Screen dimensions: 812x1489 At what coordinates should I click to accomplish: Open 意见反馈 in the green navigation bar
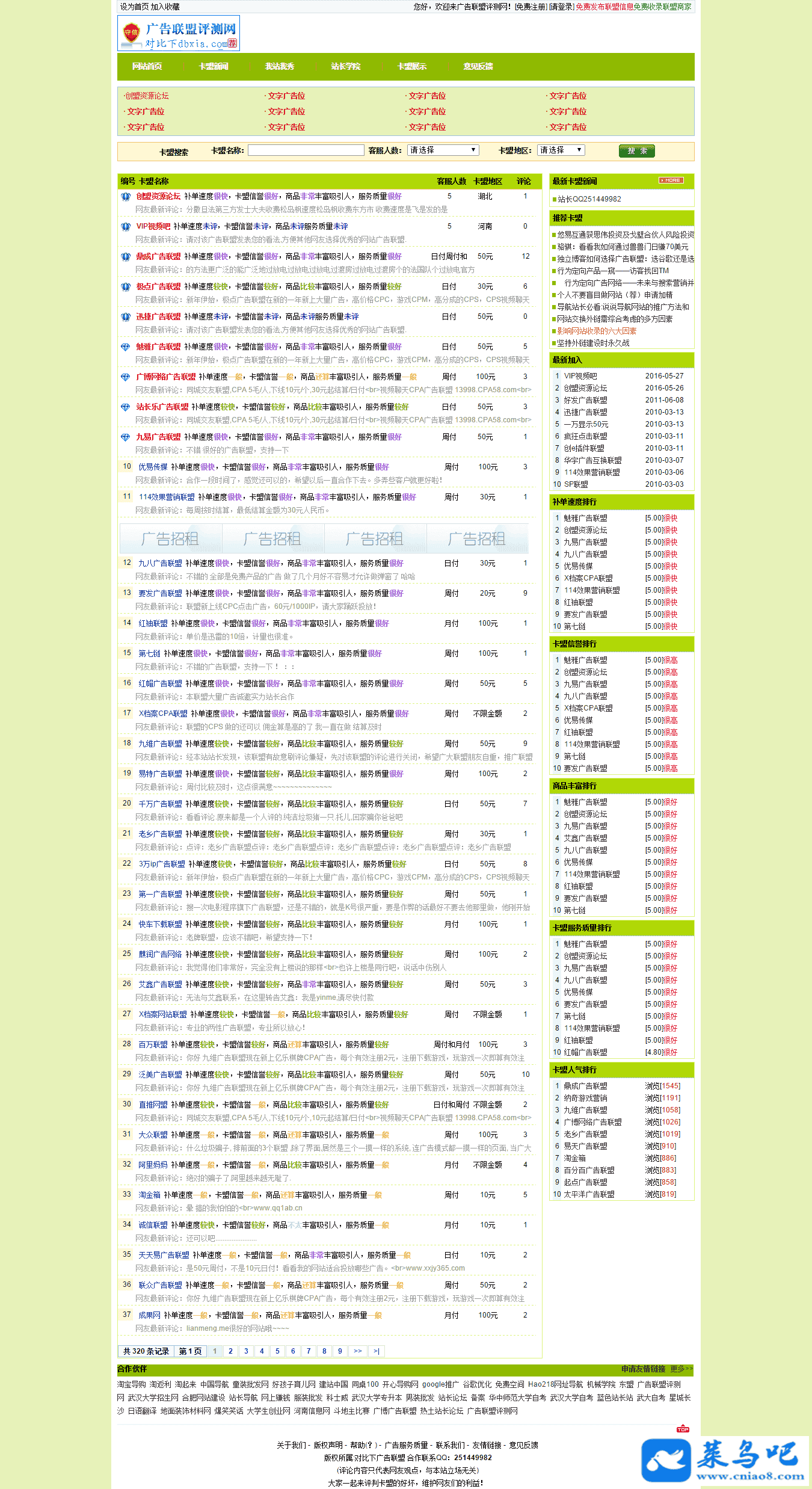click(x=478, y=66)
